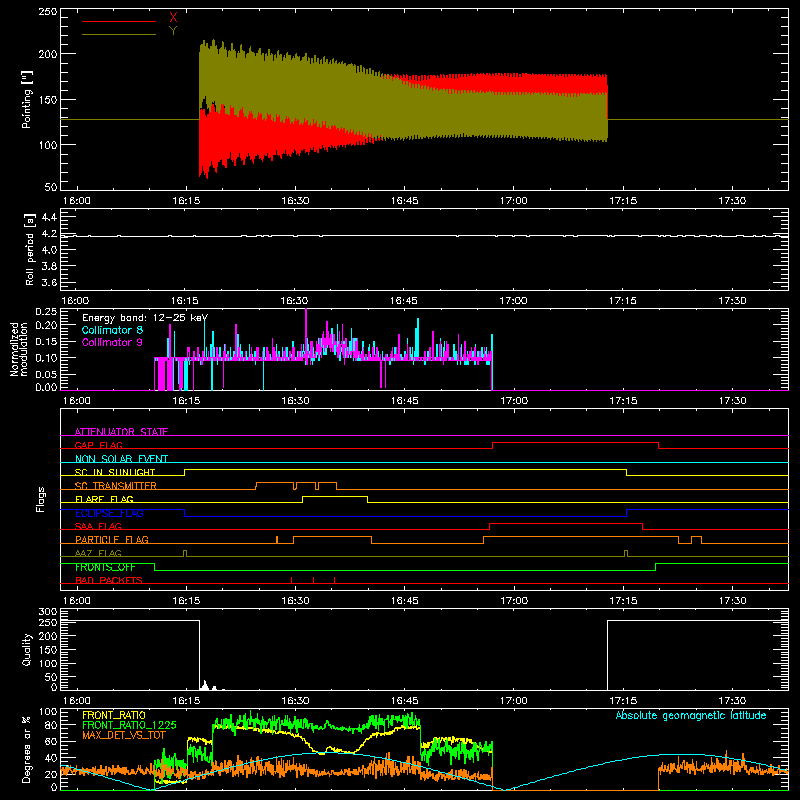This screenshot has height=800, width=800.
Task: Click the green FRONT_RATIO_1225 legend text
Action: 129,725
